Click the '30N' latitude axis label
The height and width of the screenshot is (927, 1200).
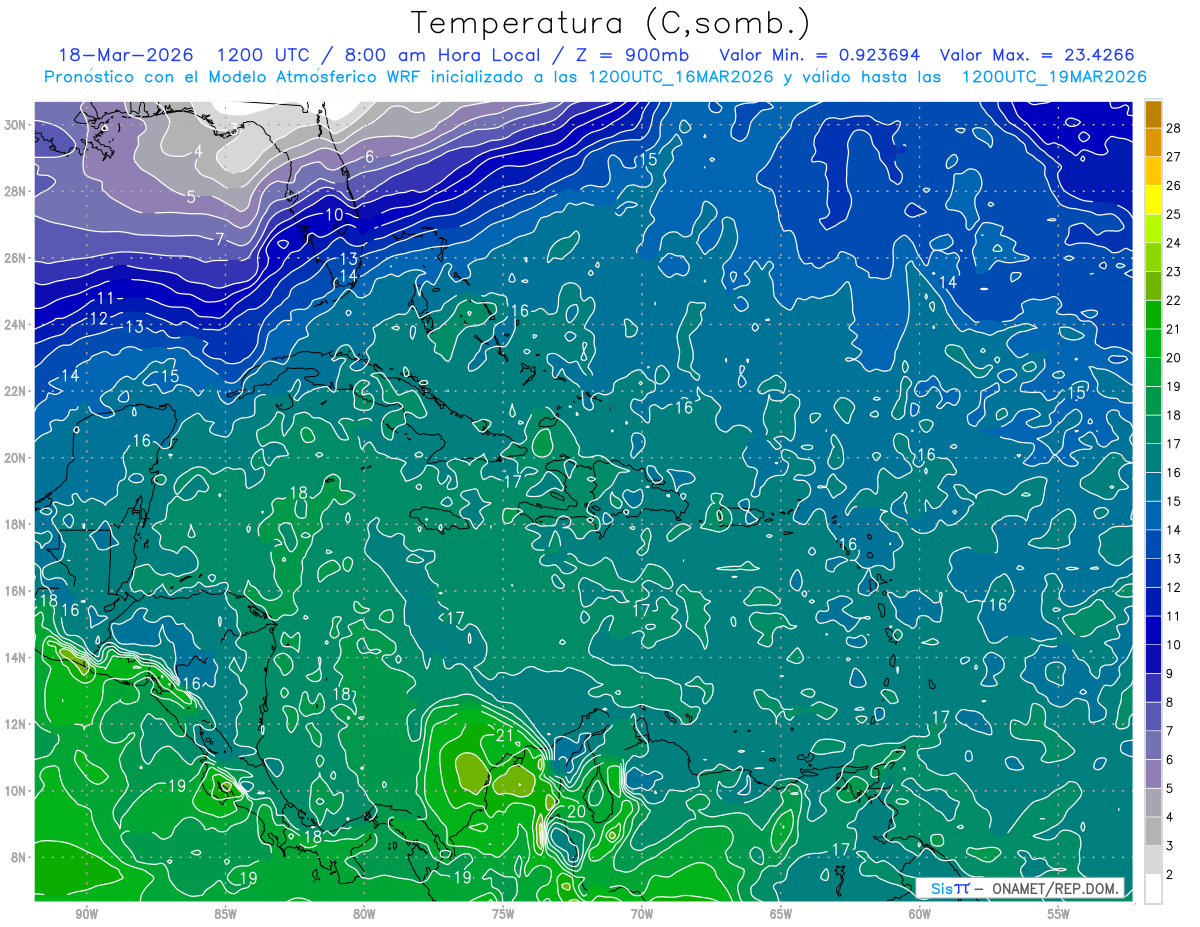(15, 125)
